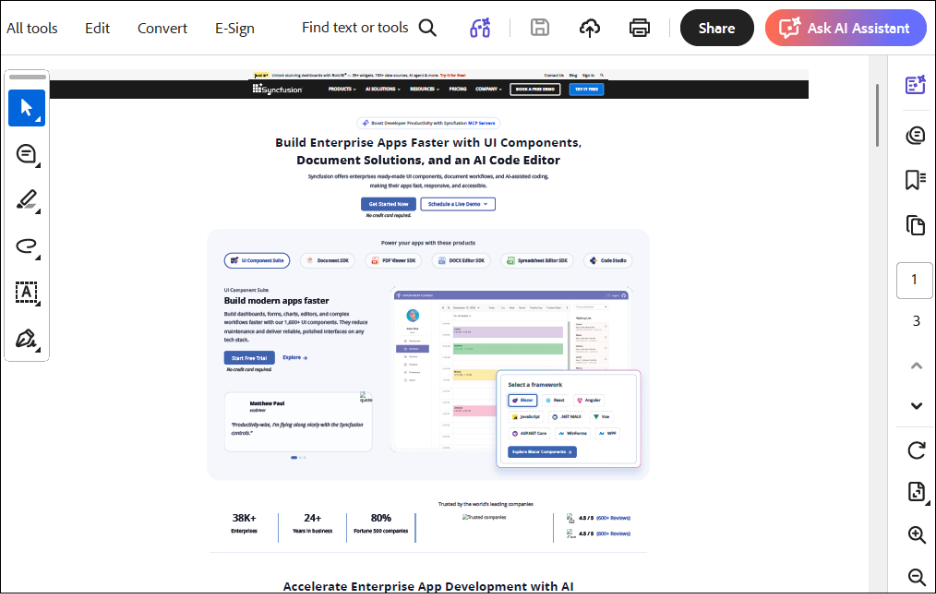The image size is (936, 594).
Task: Open the Highlight tool options dropdown
Action: (36, 210)
